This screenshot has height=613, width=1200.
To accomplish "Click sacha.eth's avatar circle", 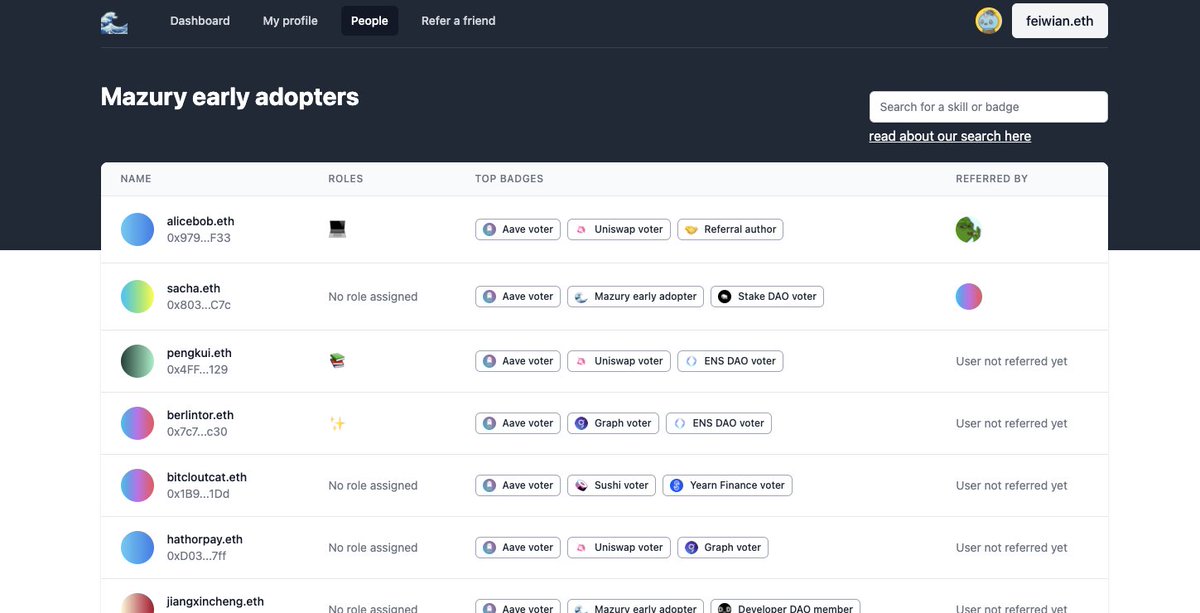I will 137,296.
